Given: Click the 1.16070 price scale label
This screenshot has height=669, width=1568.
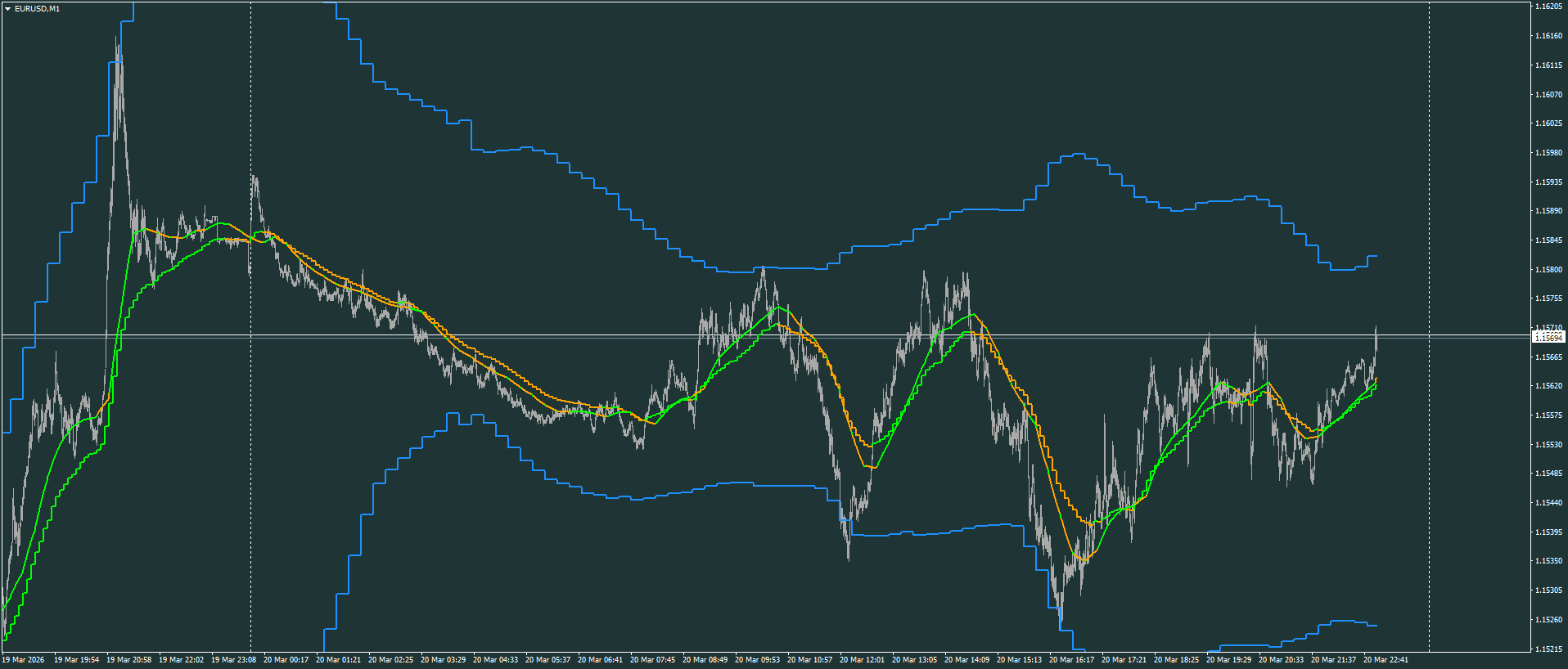Looking at the screenshot, I should (x=1548, y=94).
